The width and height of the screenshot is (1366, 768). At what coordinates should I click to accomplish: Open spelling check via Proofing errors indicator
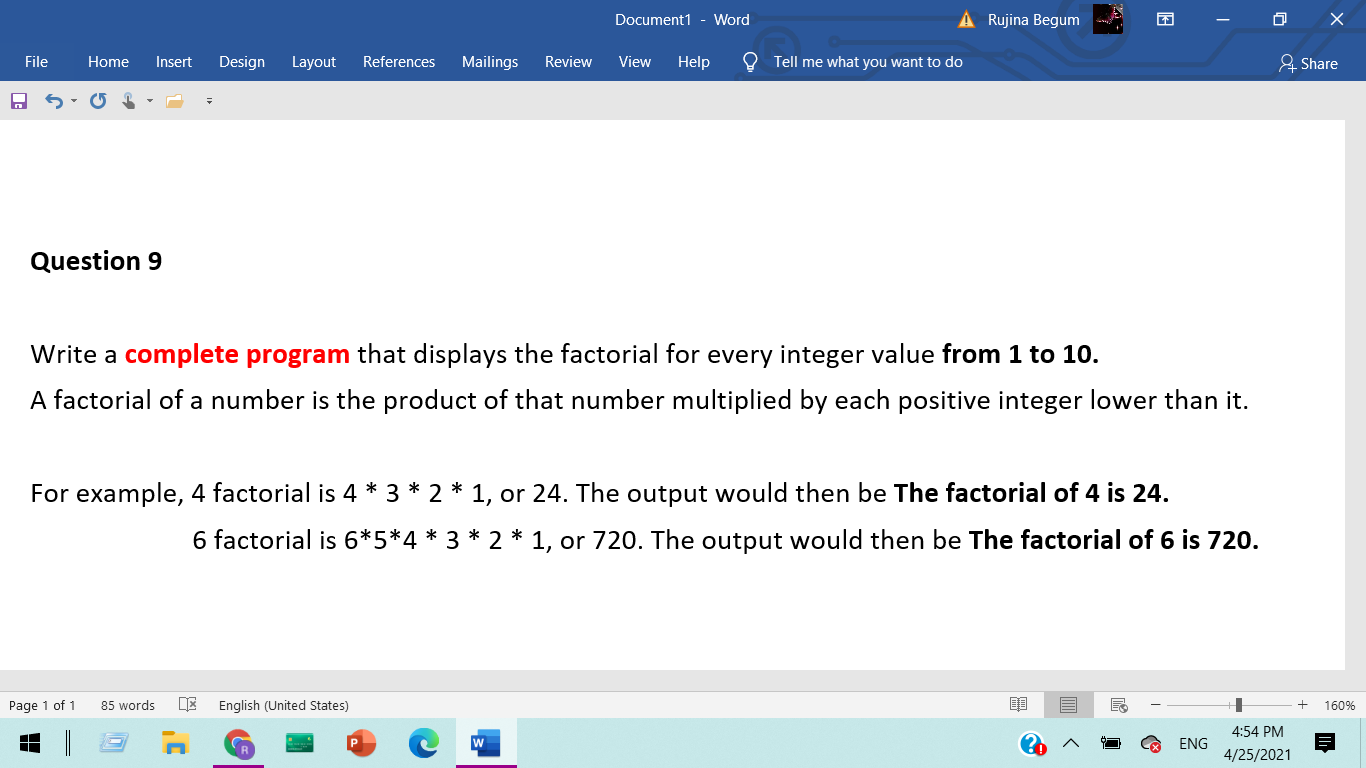pos(186,705)
